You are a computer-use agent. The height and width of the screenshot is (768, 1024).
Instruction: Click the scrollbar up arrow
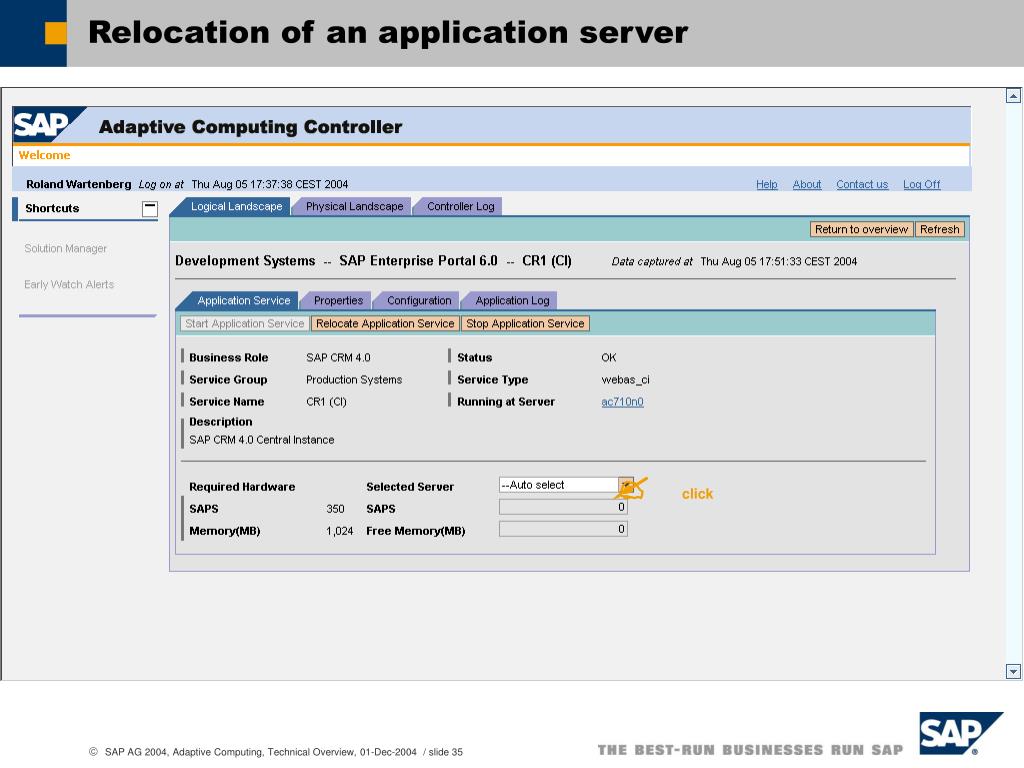(1013, 96)
